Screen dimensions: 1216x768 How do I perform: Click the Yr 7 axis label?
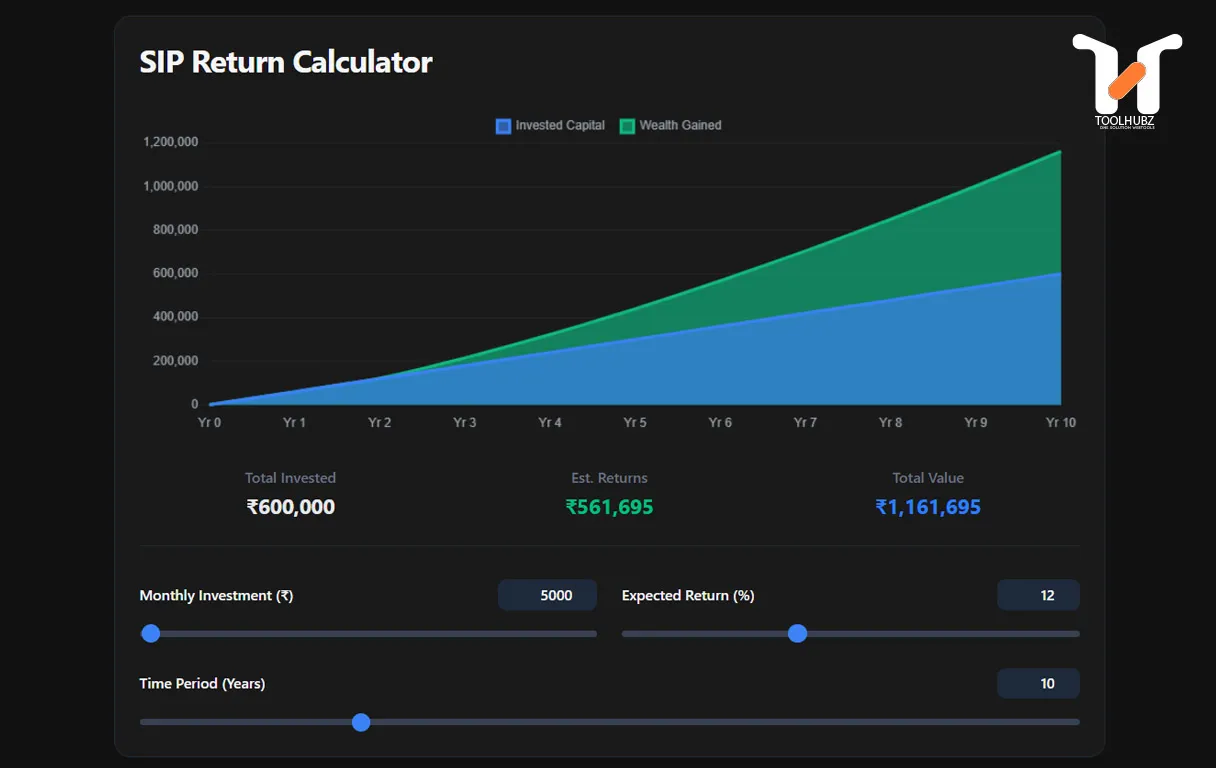[x=805, y=423]
